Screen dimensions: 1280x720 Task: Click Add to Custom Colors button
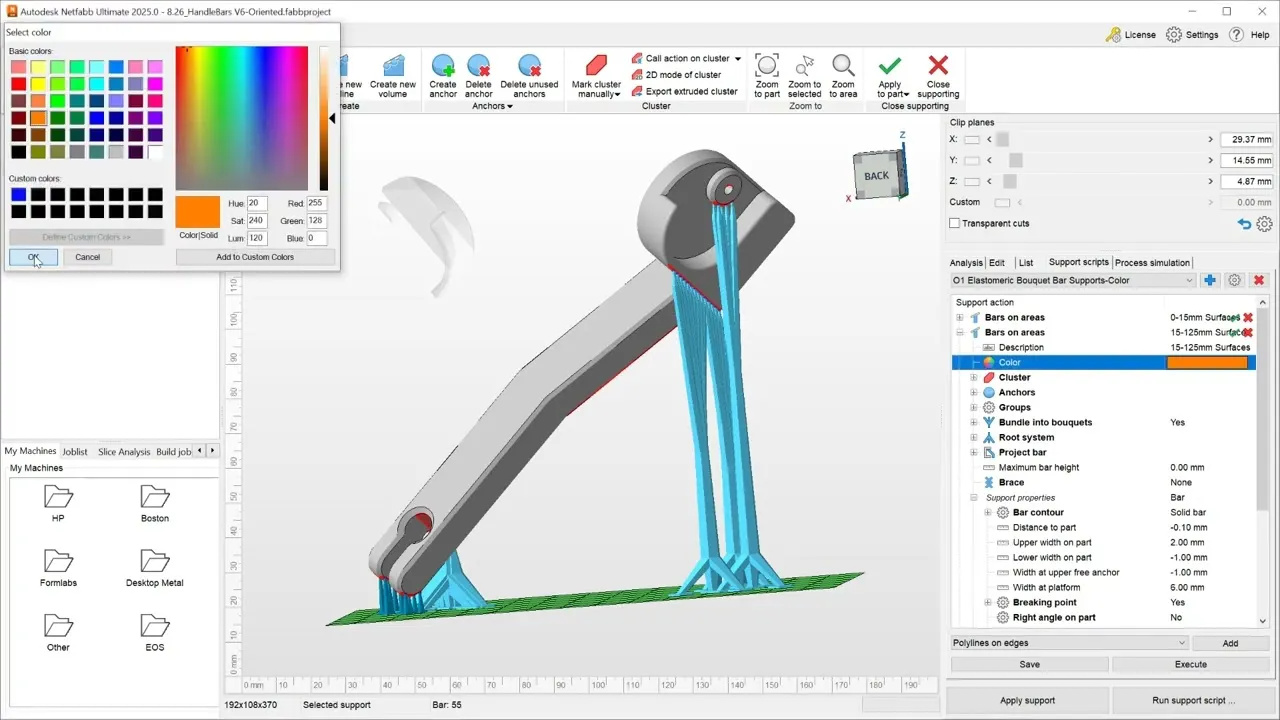pyautogui.click(x=255, y=257)
